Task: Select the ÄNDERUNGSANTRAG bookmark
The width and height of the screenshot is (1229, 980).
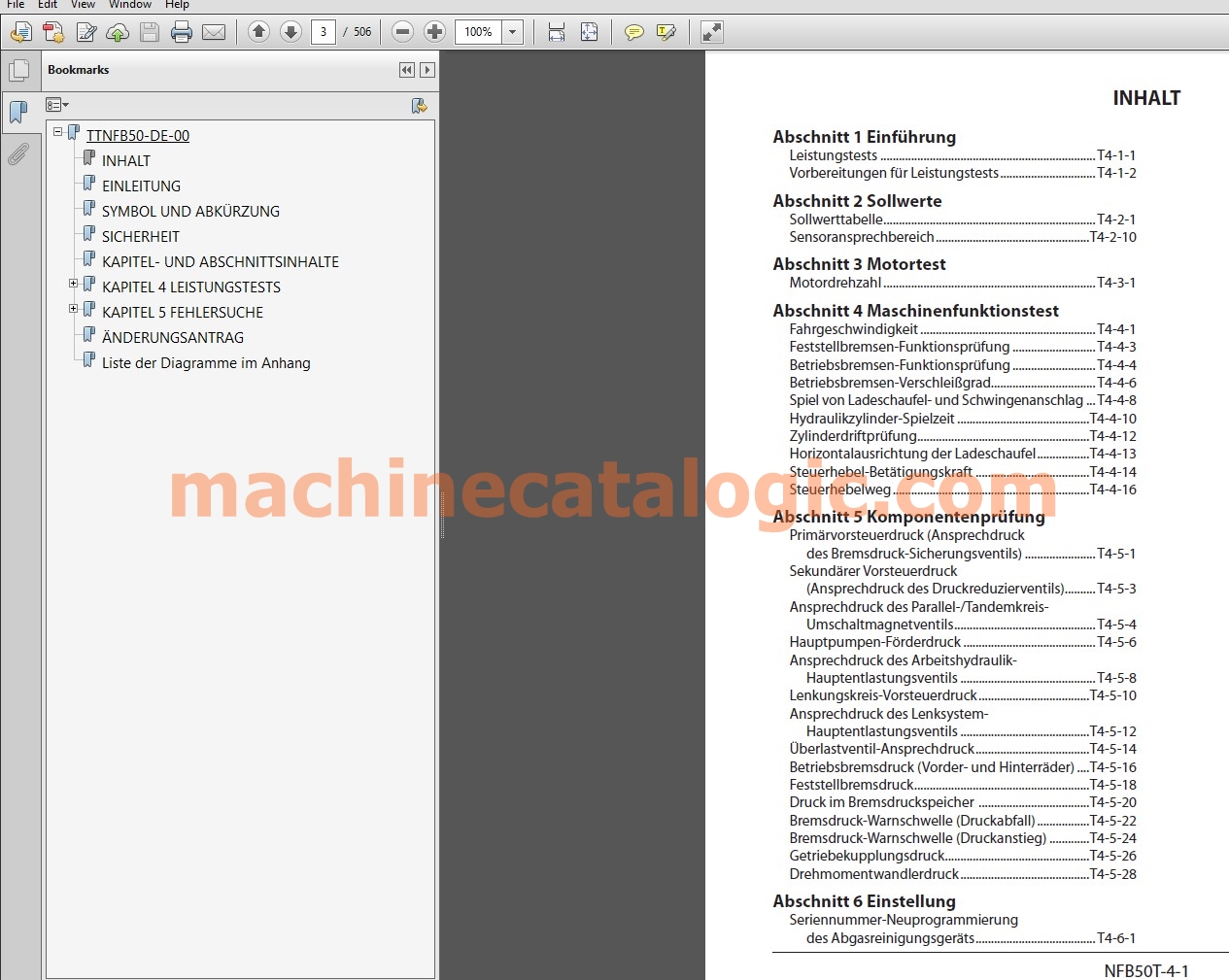Action: coord(173,338)
